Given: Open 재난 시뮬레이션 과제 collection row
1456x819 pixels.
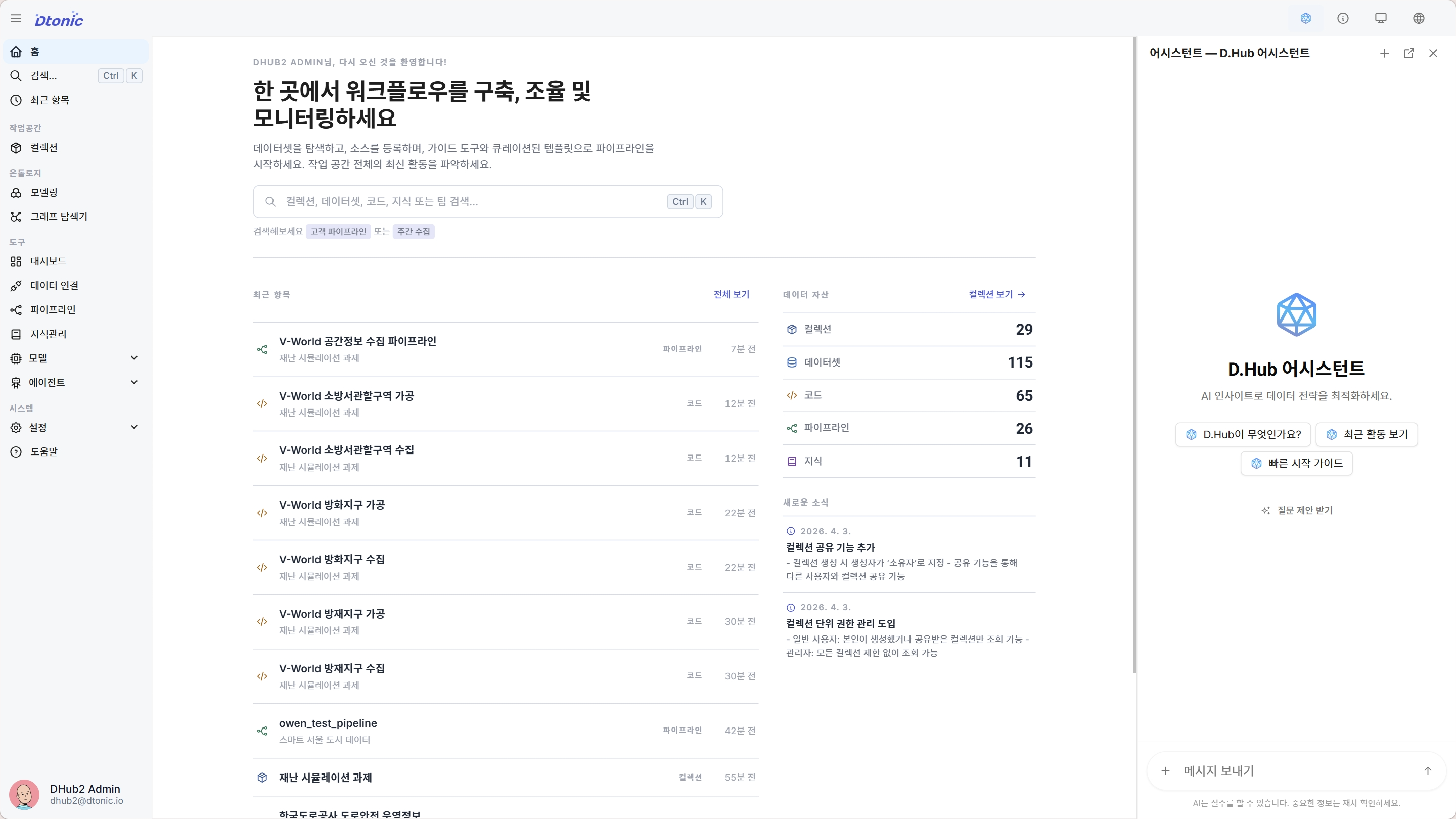Looking at the screenshot, I should click(506, 778).
